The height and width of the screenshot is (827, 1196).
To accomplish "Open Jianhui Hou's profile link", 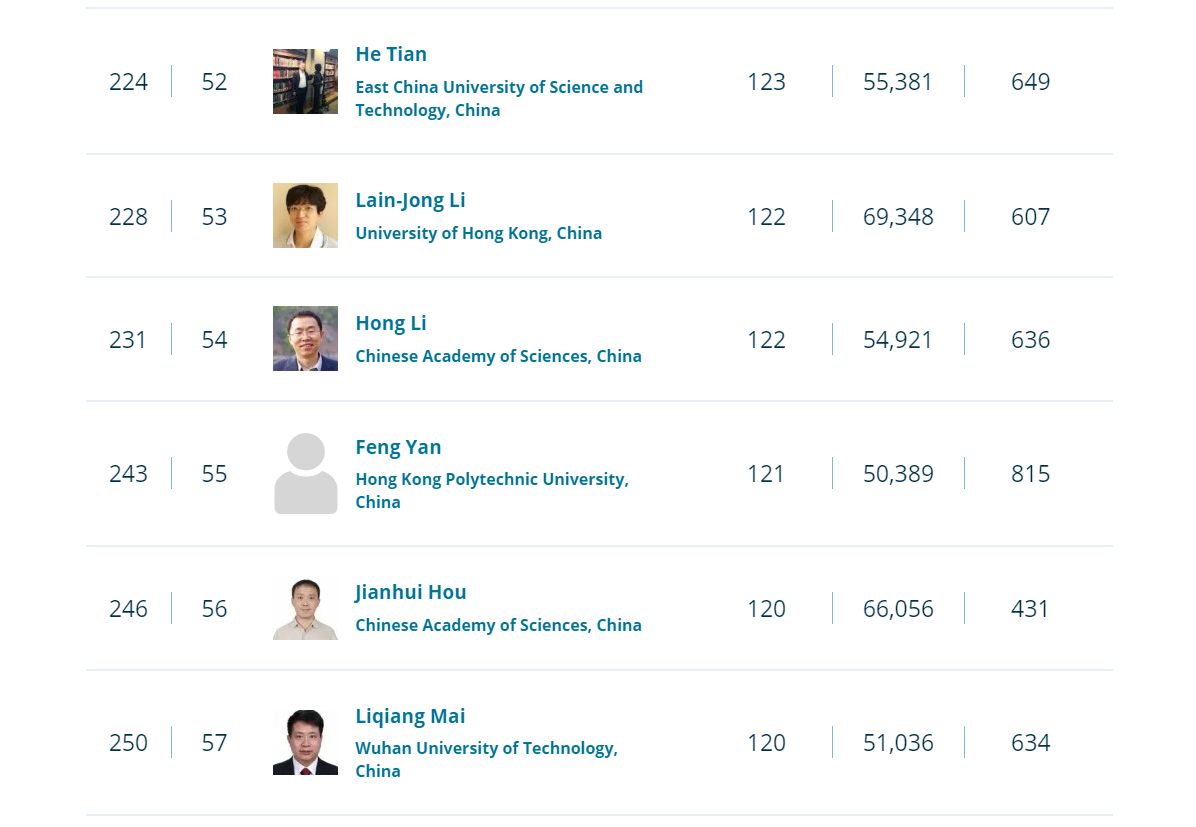I will (410, 592).
